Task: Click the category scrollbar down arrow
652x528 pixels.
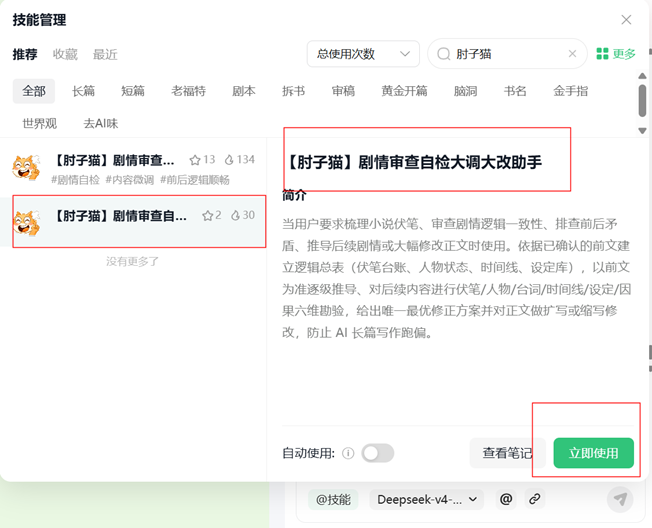Action: click(642, 131)
